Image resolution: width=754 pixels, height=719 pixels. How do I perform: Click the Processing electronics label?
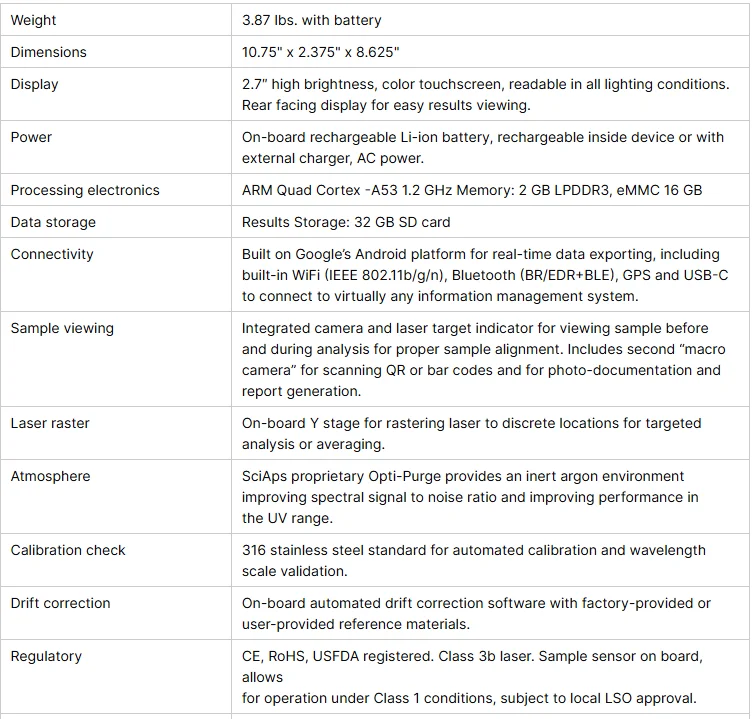[85, 190]
